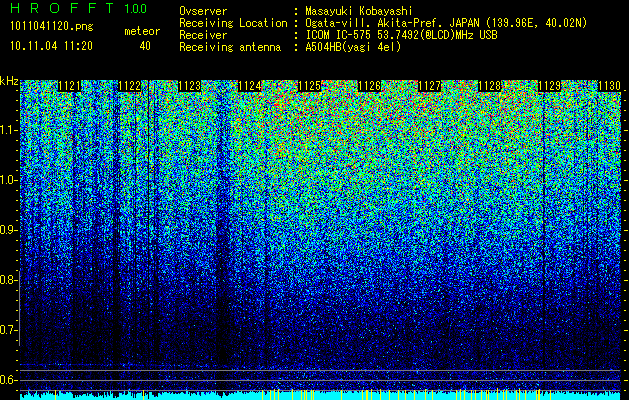Image resolution: width=629 pixels, height=400 pixels.
Task: Click the kHz axis unit label
Action: (x=9, y=81)
